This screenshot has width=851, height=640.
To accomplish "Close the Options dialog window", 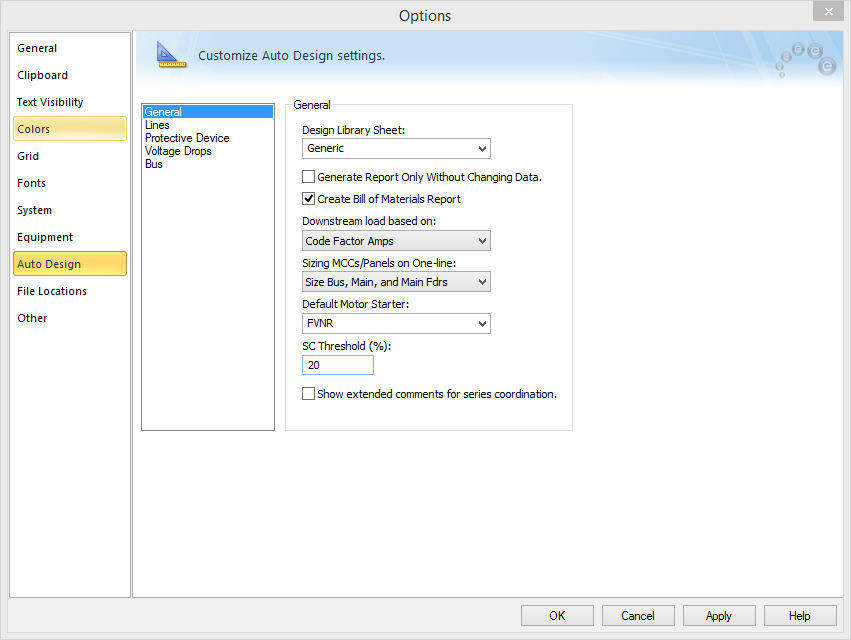I will tap(827, 12).
